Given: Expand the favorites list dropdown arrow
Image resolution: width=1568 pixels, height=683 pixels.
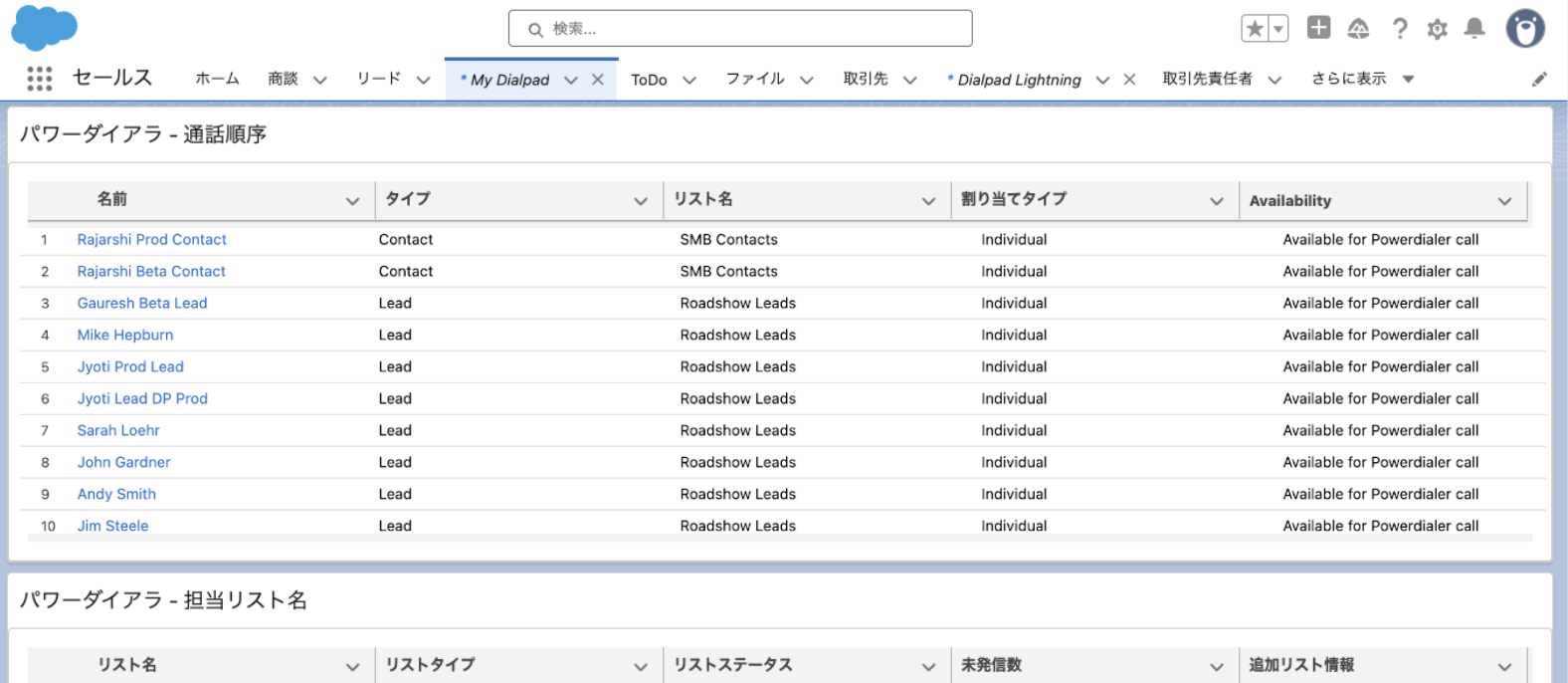Looking at the screenshot, I should pyautogui.click(x=1278, y=29).
